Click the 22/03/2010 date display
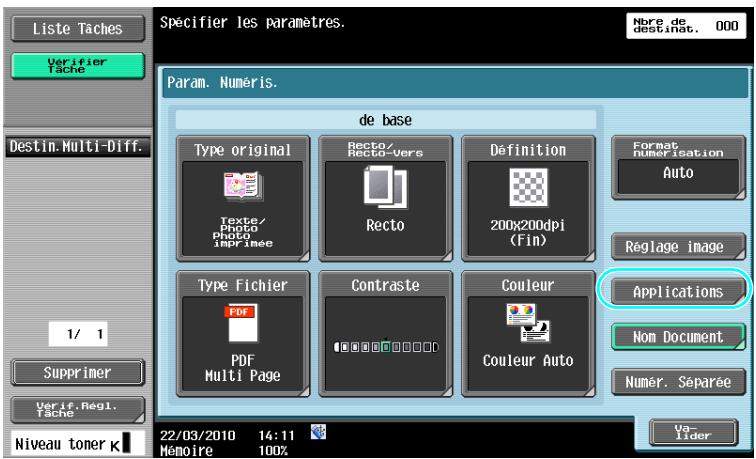 click(x=198, y=436)
